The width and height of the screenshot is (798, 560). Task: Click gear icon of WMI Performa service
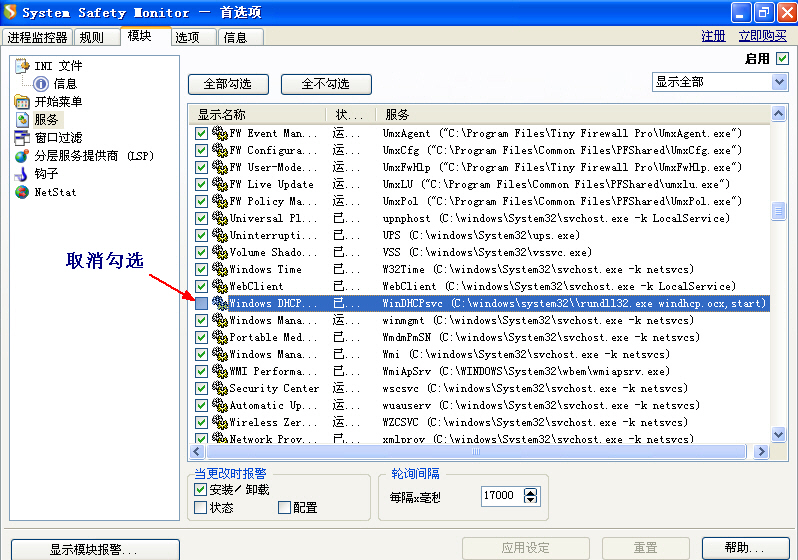click(219, 371)
